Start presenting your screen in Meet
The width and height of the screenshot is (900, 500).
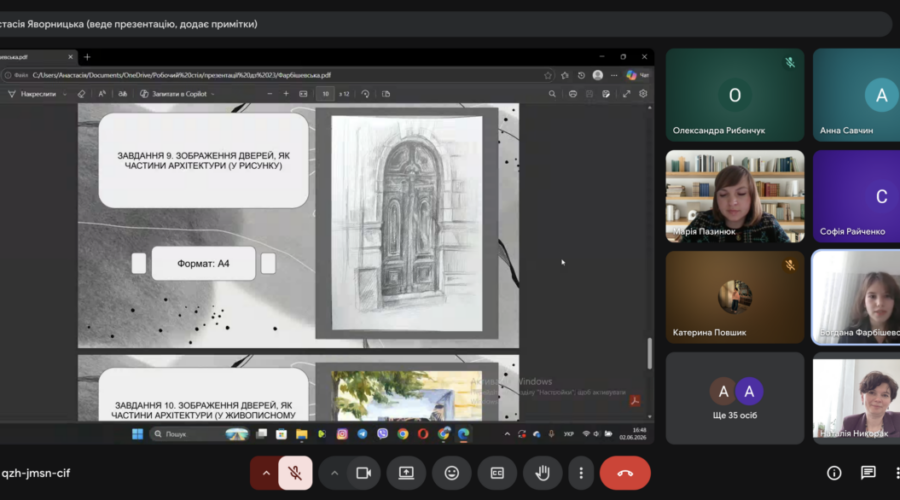click(406, 473)
